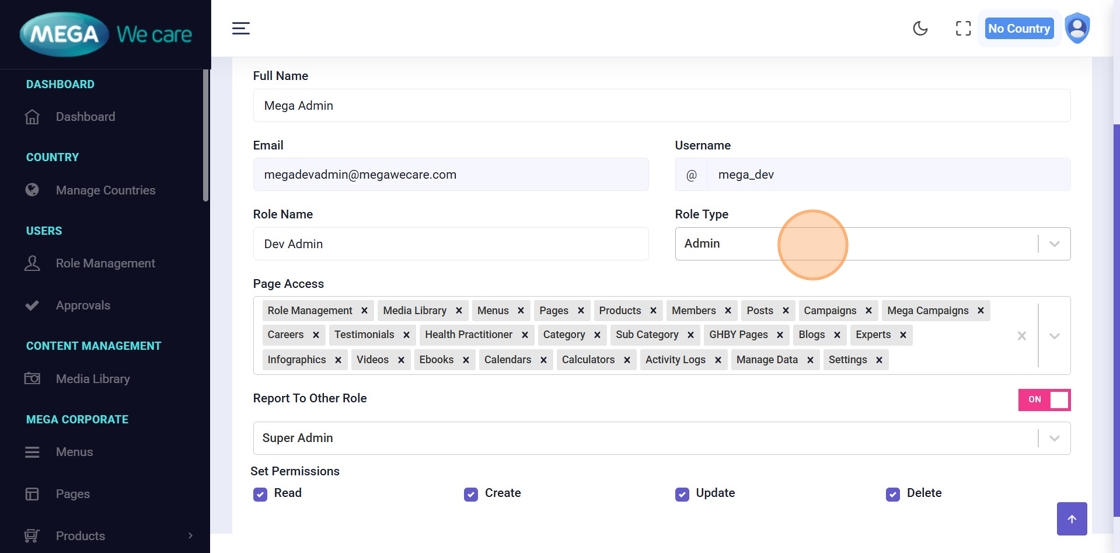1120x553 pixels.
Task: Clear all Page Access selections
Action: point(1021,336)
